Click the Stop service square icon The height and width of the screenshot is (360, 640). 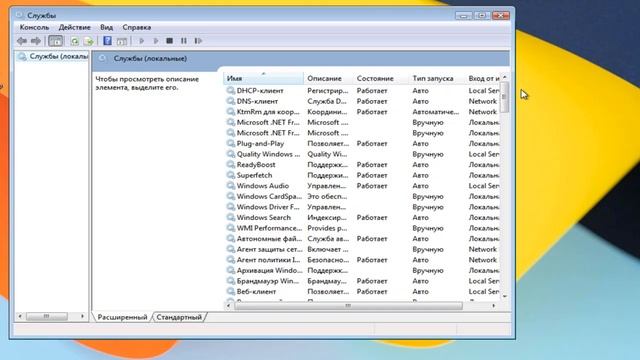(x=169, y=41)
